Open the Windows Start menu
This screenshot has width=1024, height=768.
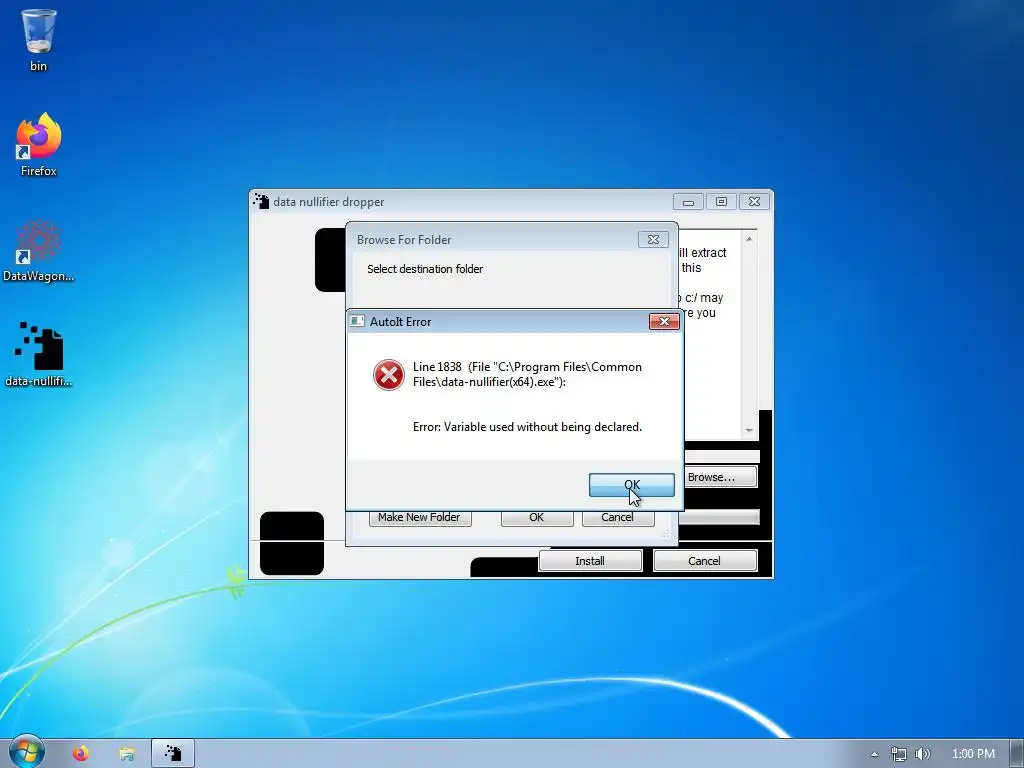point(27,752)
